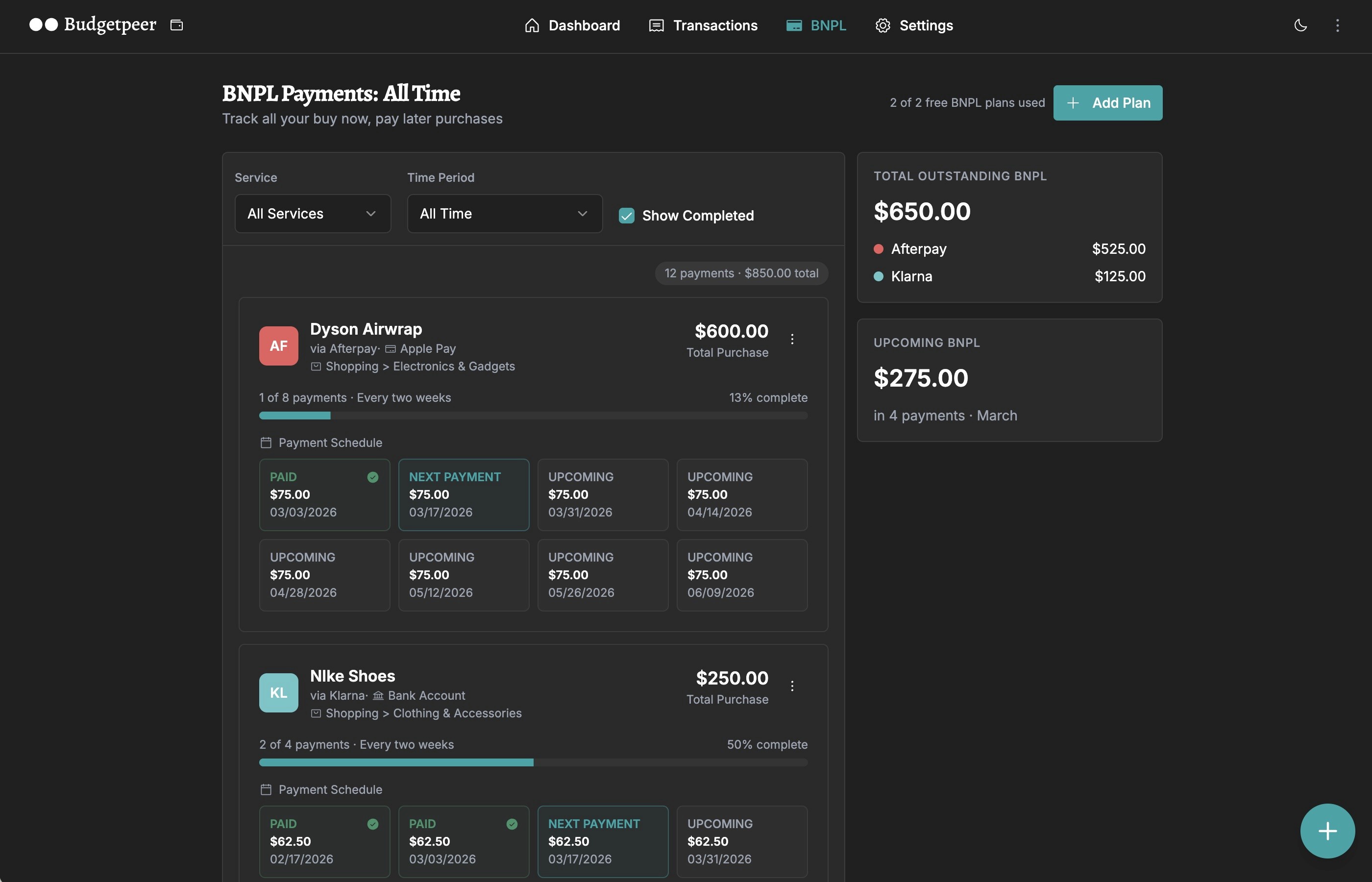Click the calendar icon beside Payment Schedule
The image size is (1372, 882).
tap(266, 442)
